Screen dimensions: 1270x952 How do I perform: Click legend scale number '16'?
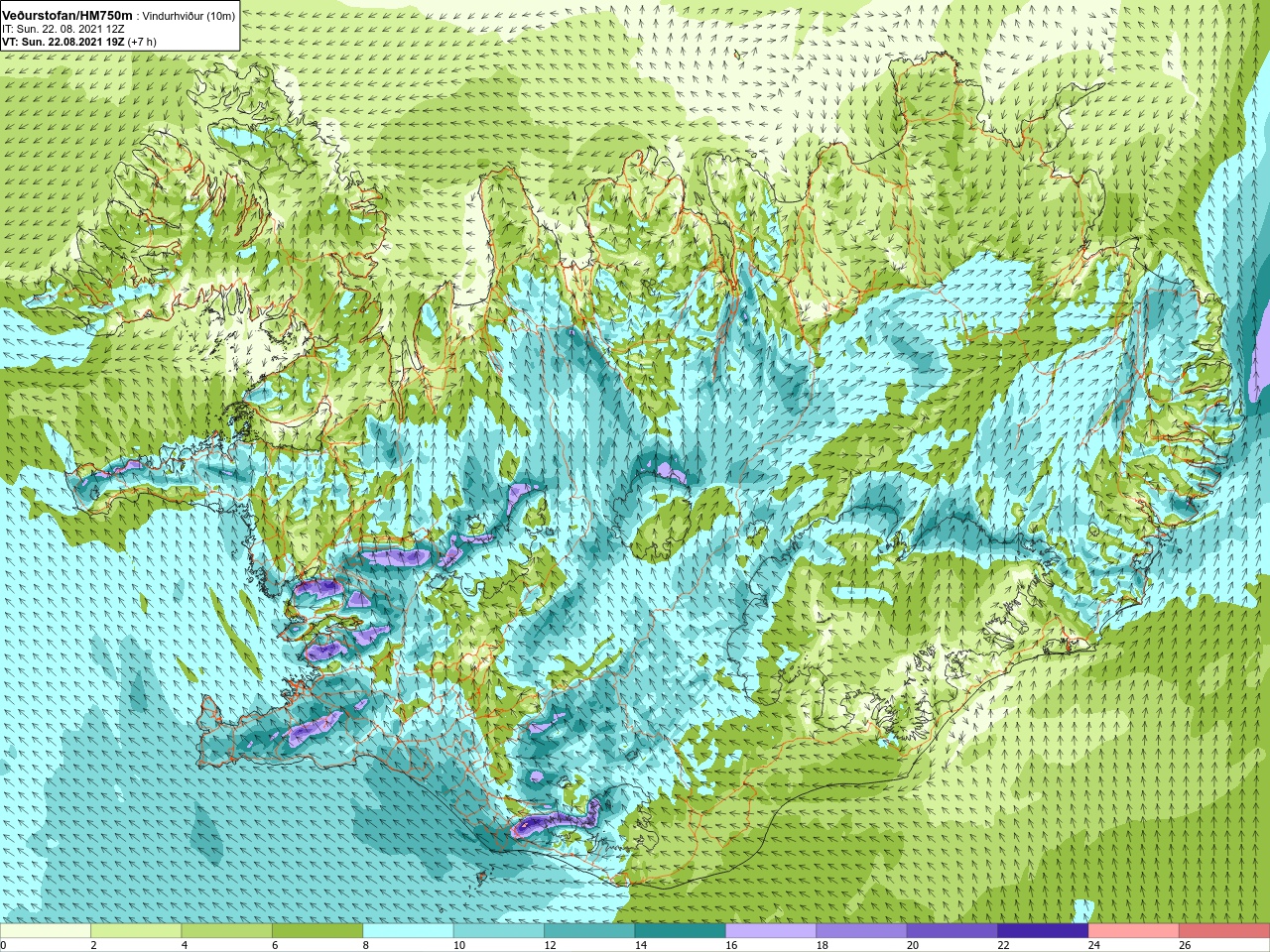(731, 945)
